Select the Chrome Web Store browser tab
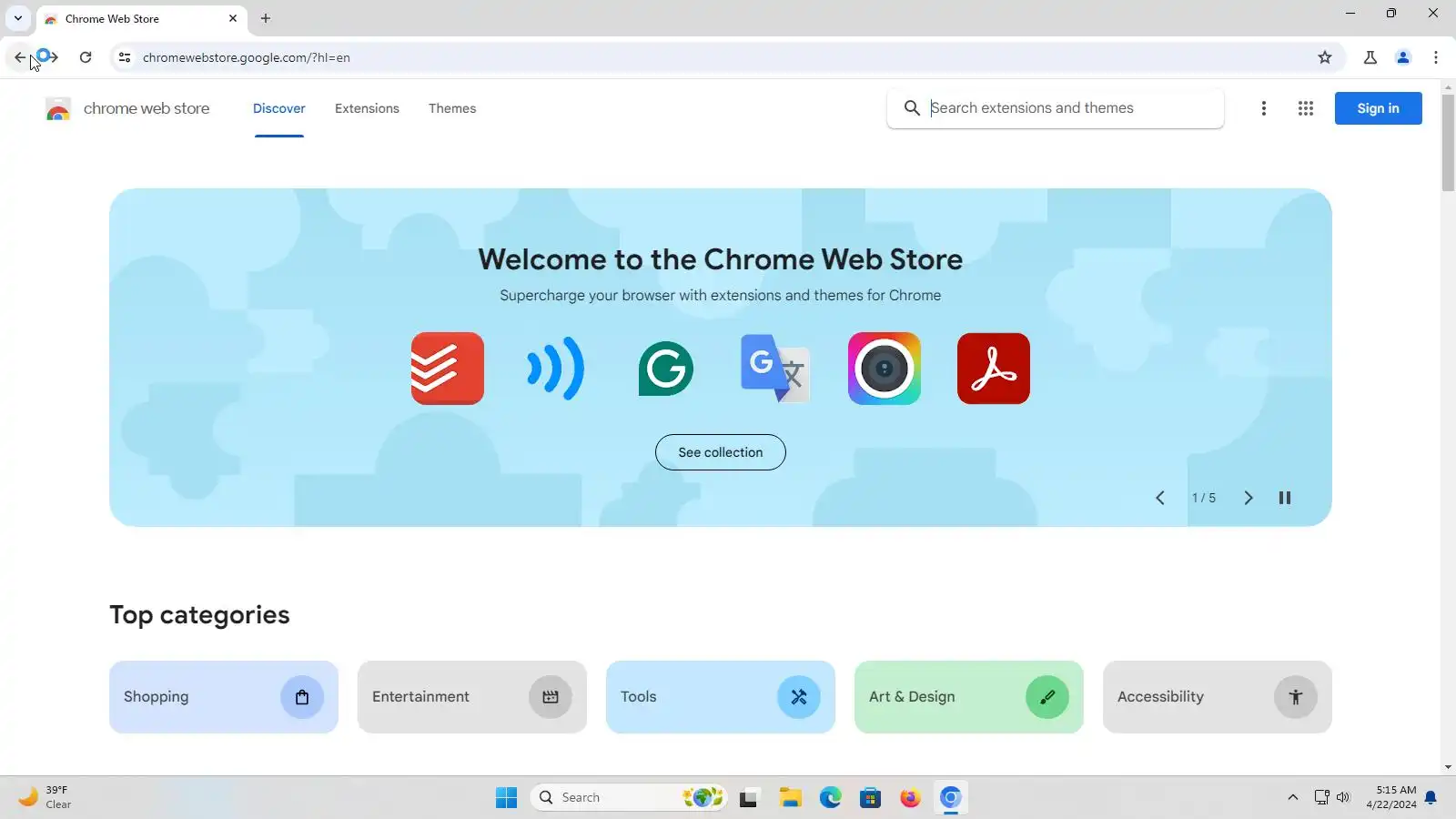 click(141, 18)
